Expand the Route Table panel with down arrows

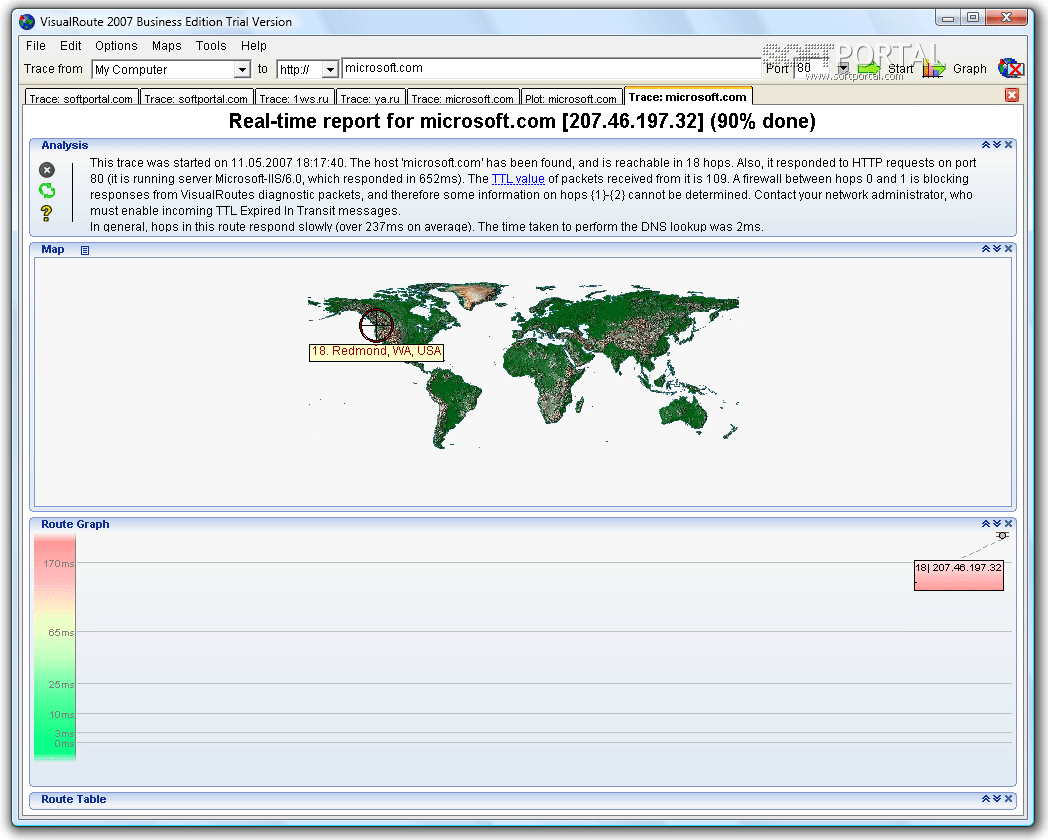[x=997, y=799]
